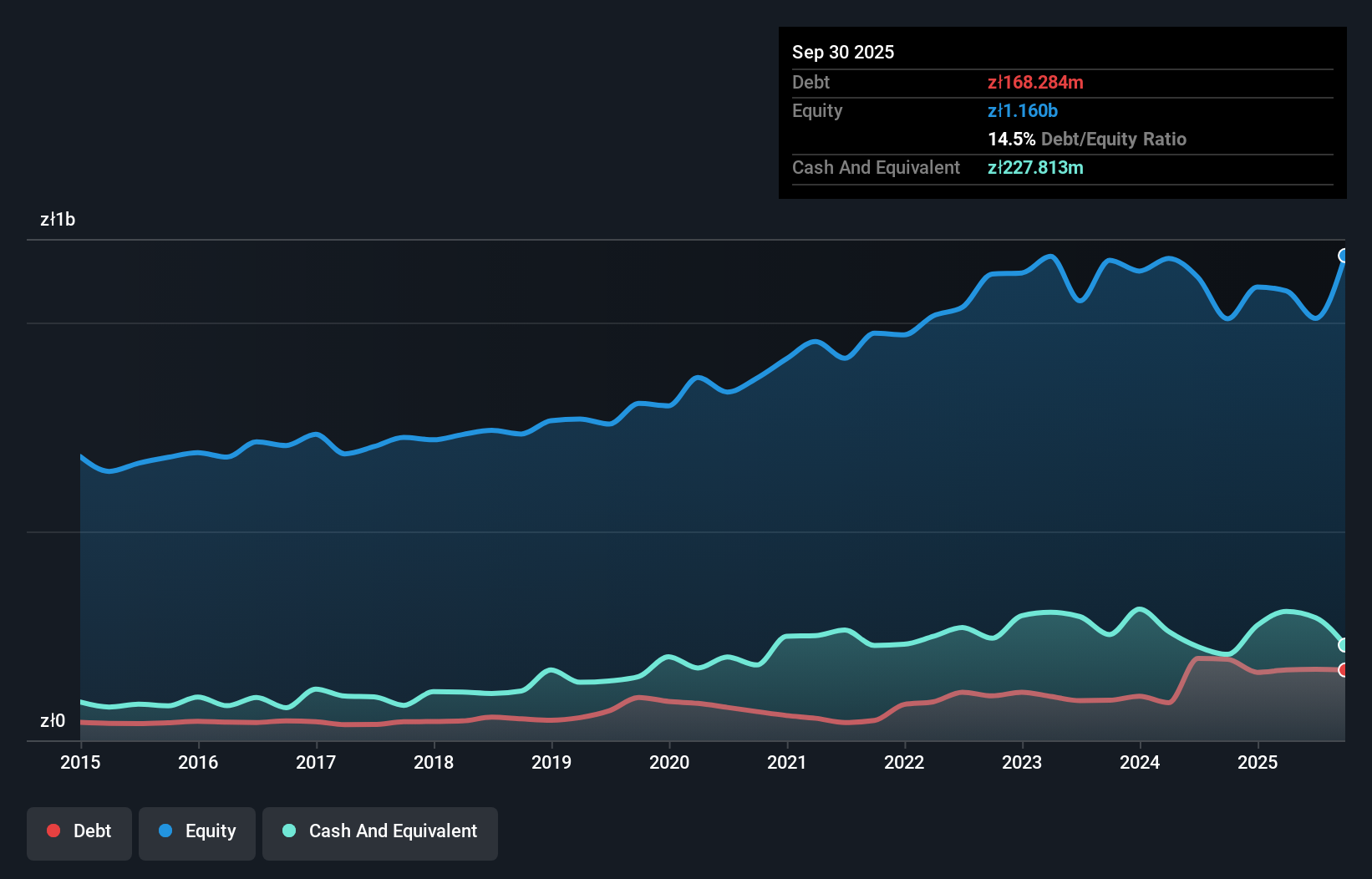Click the blue Equity legend dot
1372x879 pixels.
165,830
